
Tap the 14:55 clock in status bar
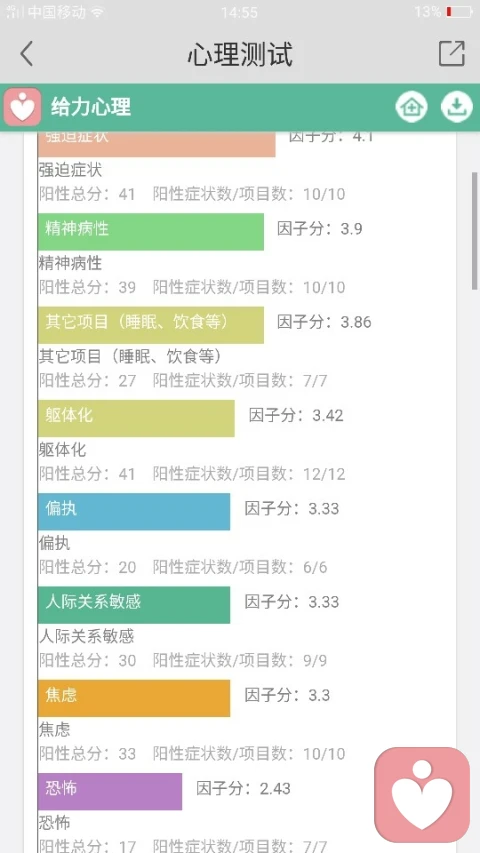[239, 12]
